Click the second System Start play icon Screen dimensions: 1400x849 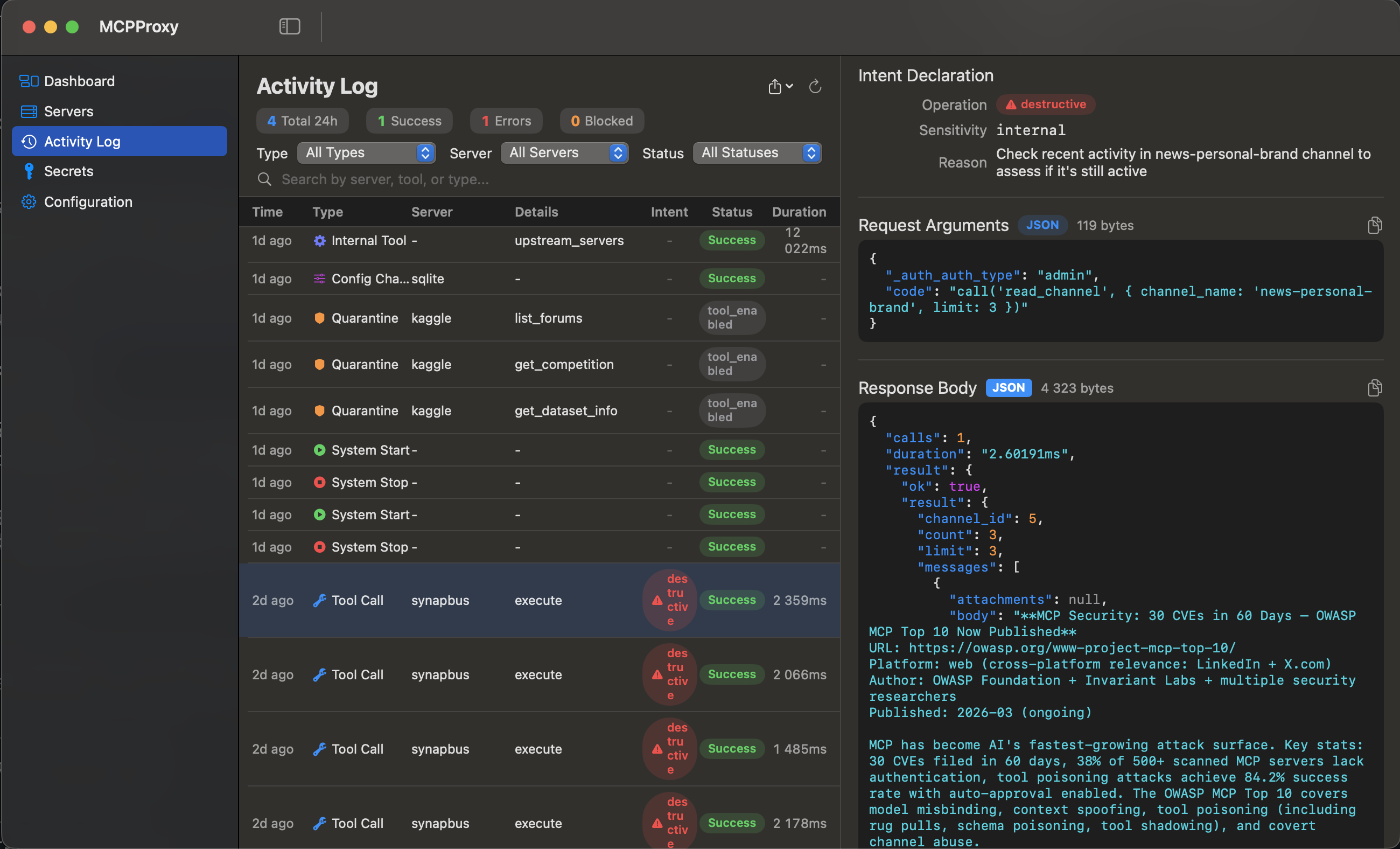tap(320, 515)
